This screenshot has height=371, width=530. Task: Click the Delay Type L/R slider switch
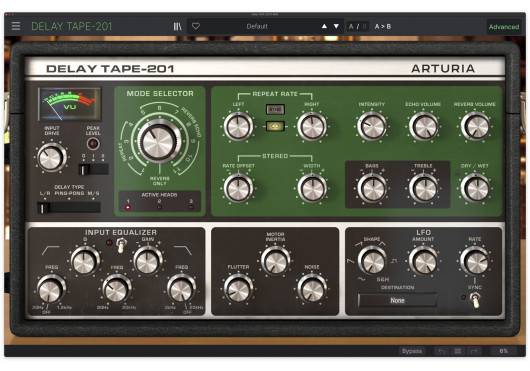(69, 207)
